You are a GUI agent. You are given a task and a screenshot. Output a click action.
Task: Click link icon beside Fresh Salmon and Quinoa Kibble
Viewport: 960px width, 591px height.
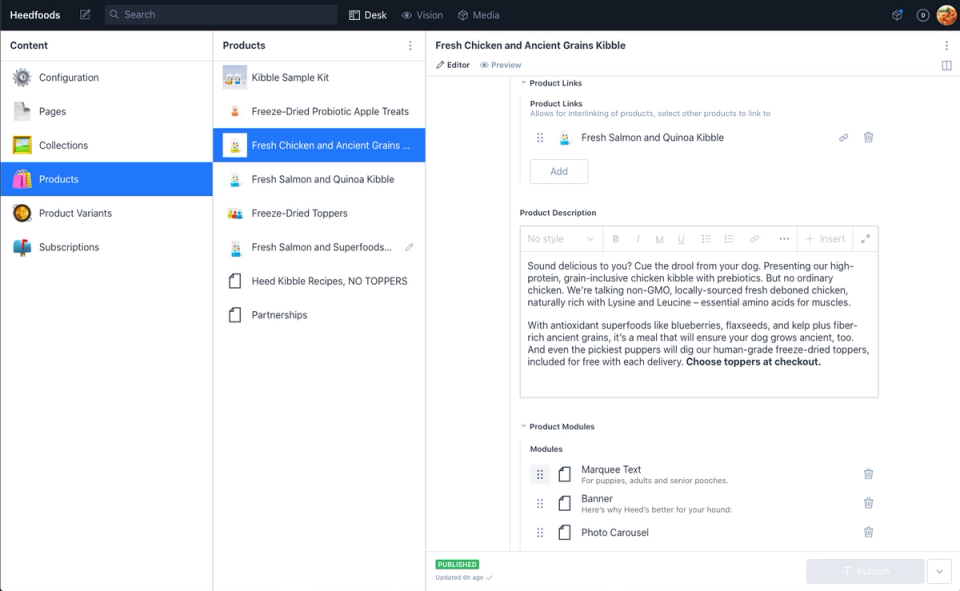pos(844,138)
